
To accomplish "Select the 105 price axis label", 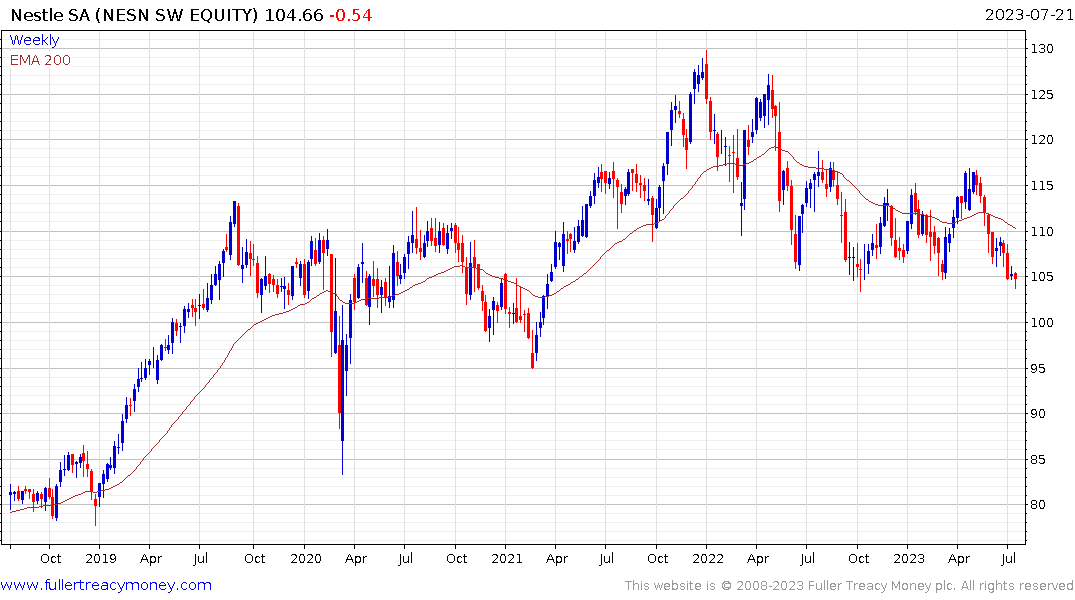I will tap(1042, 277).
